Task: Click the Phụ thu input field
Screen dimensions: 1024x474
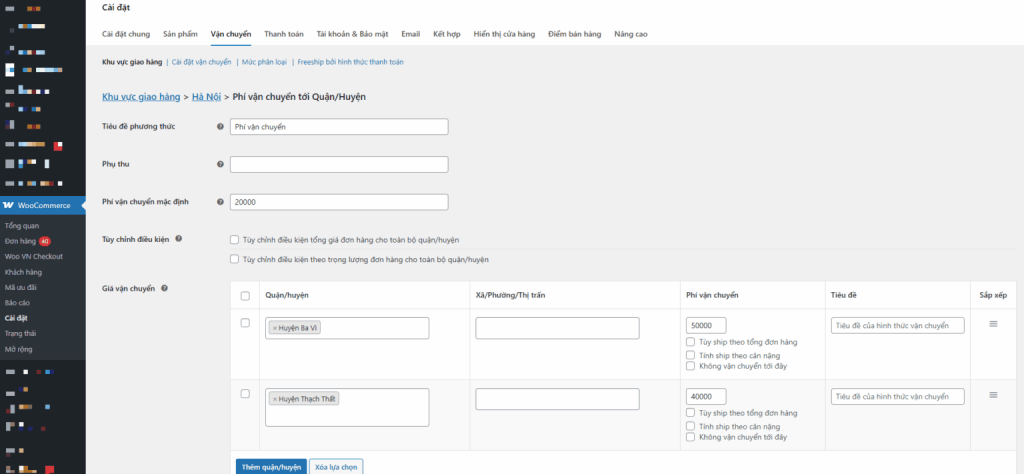Action: 339,164
